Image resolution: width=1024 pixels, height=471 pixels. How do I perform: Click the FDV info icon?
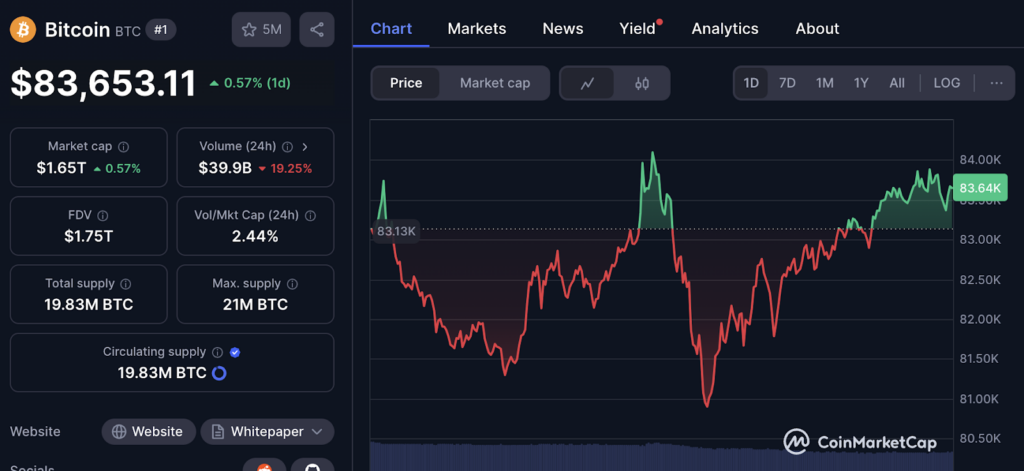(x=103, y=215)
